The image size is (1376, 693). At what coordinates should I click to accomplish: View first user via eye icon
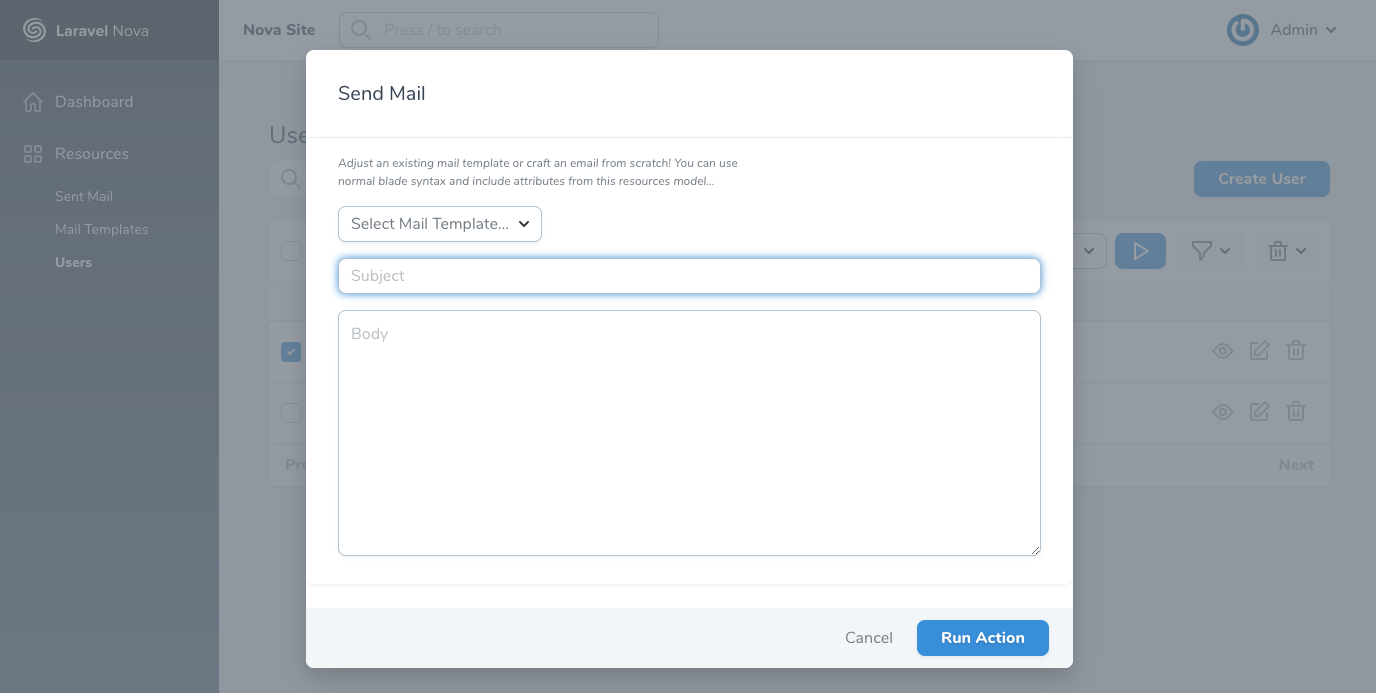point(1222,351)
